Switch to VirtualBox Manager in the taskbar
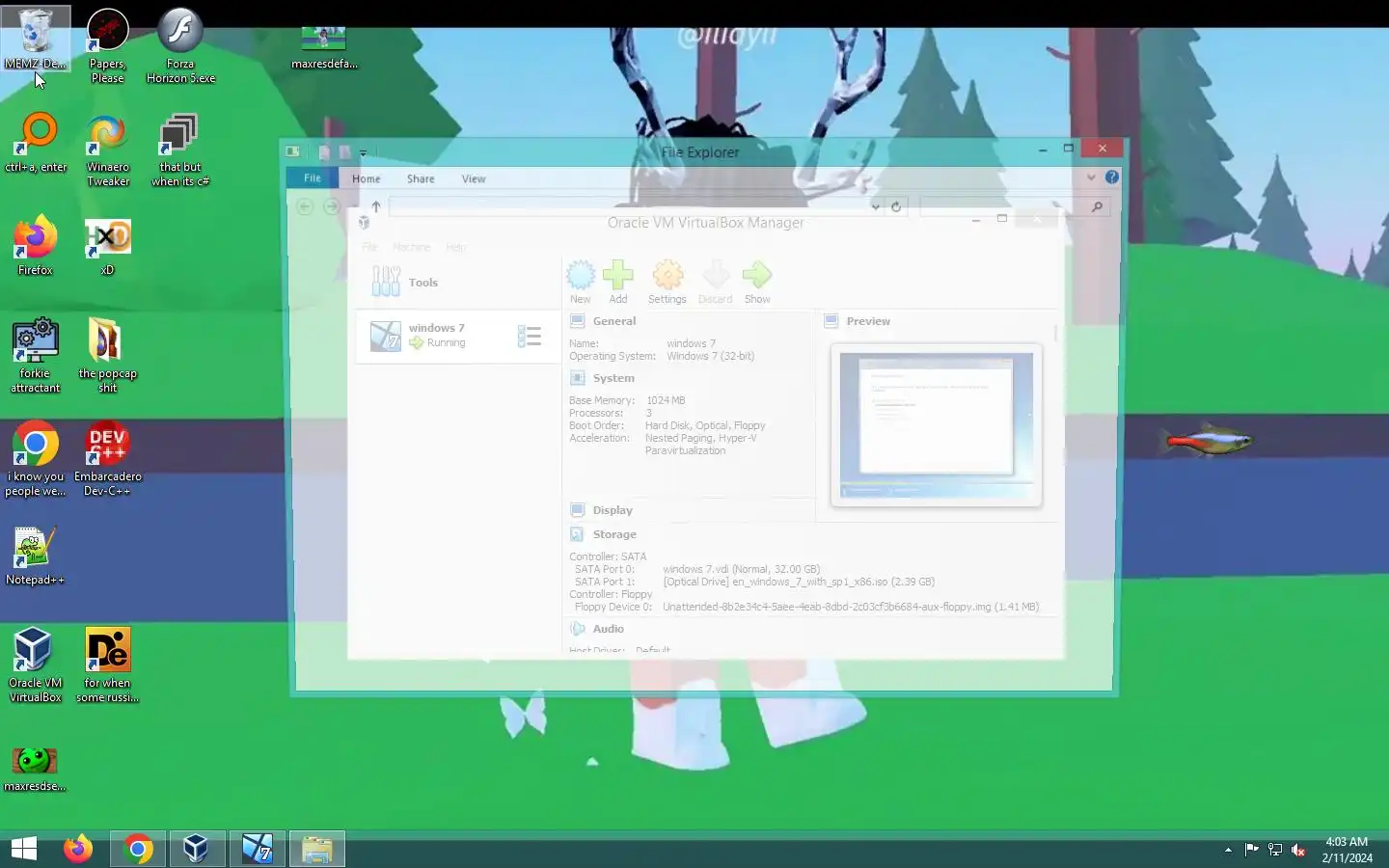 [197, 849]
